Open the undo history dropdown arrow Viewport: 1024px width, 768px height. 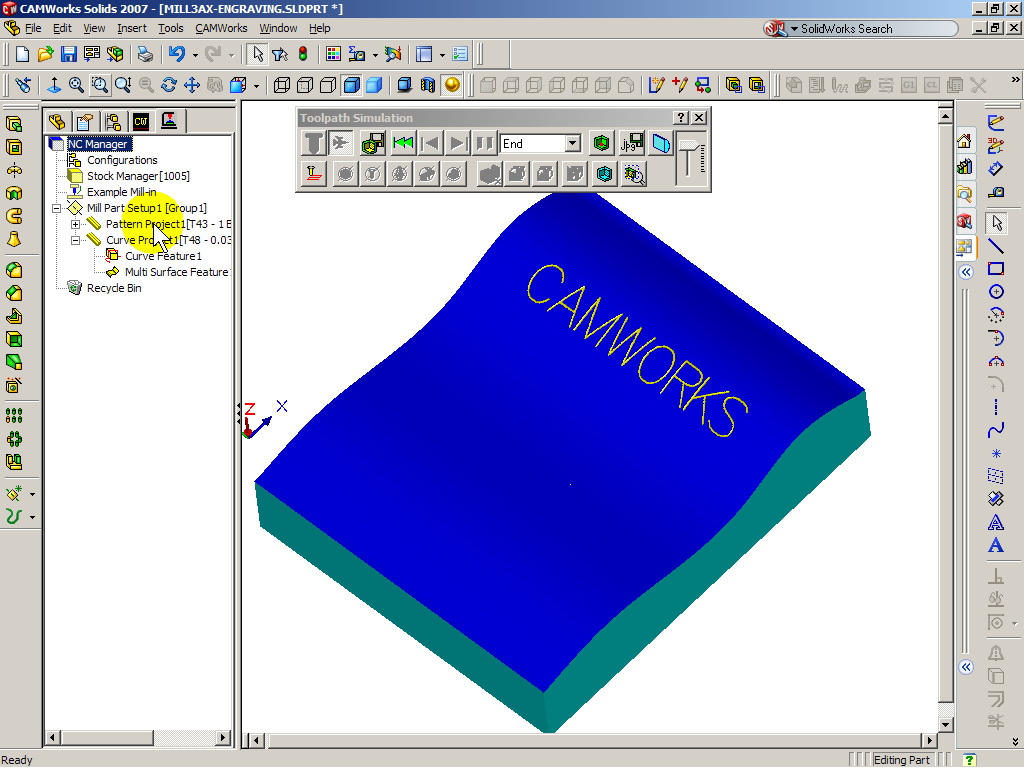[x=195, y=55]
